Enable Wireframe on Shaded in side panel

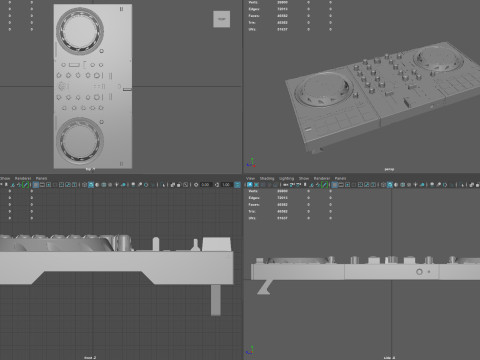[x=402, y=185]
